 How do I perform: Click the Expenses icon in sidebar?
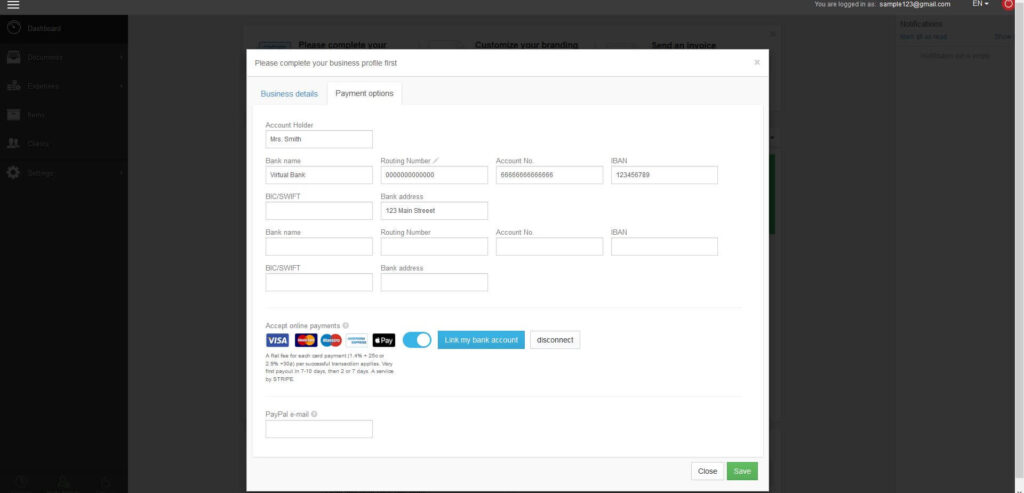pyautogui.click(x=14, y=86)
